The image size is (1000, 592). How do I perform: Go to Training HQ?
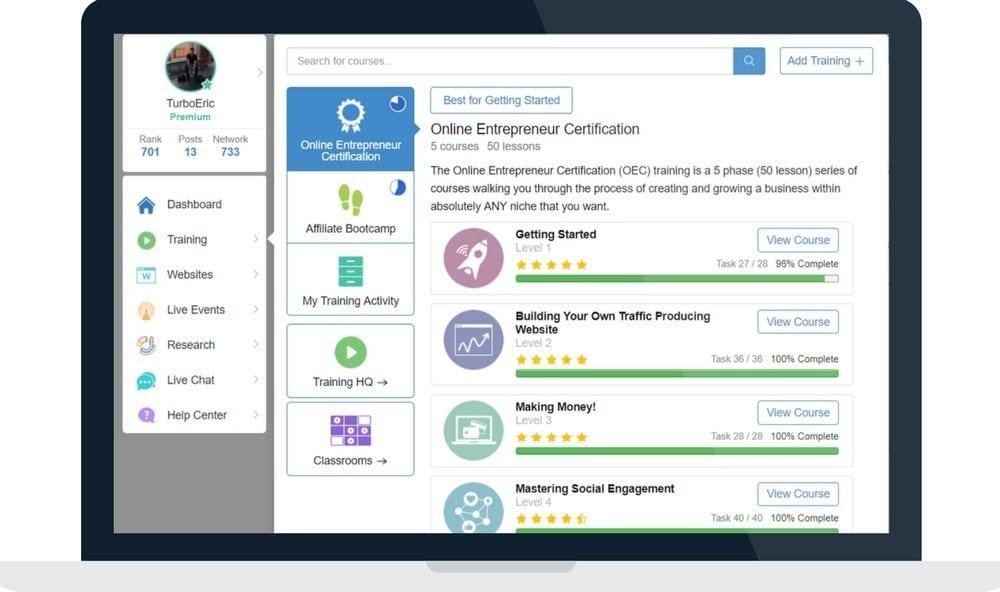pos(350,361)
